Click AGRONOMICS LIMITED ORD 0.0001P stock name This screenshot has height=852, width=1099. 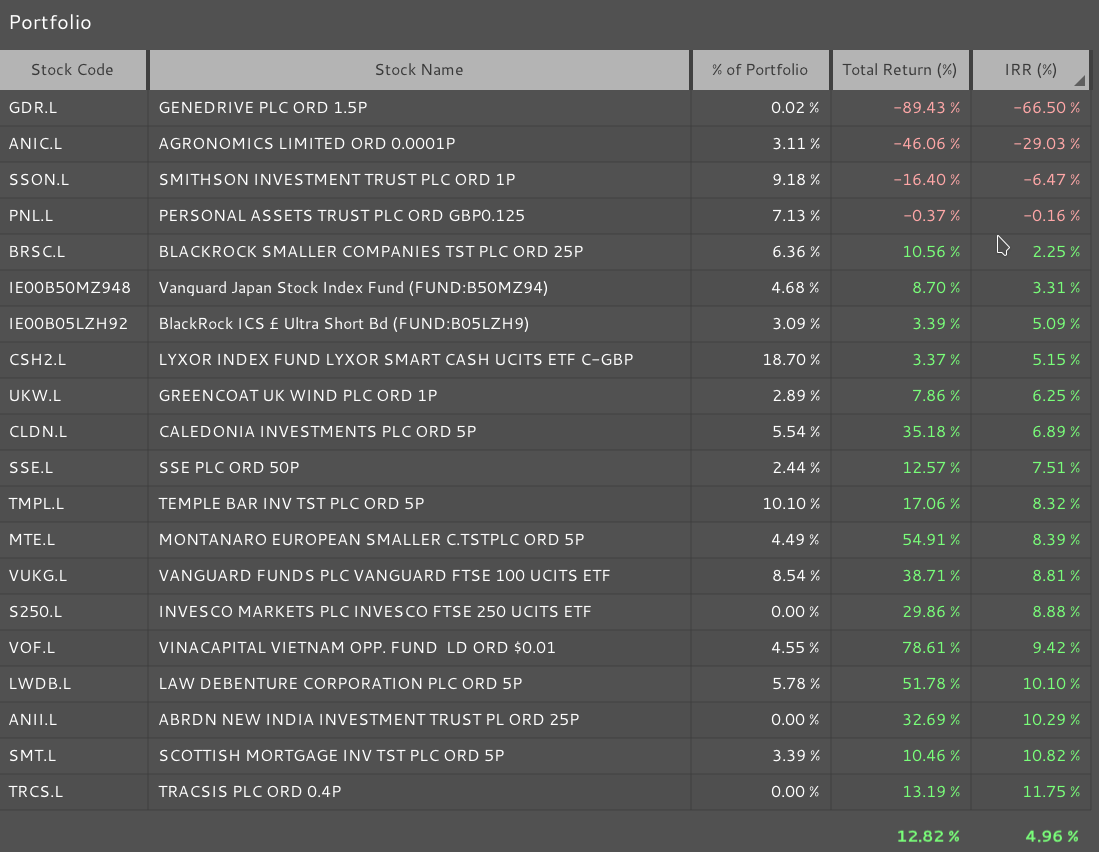point(307,144)
